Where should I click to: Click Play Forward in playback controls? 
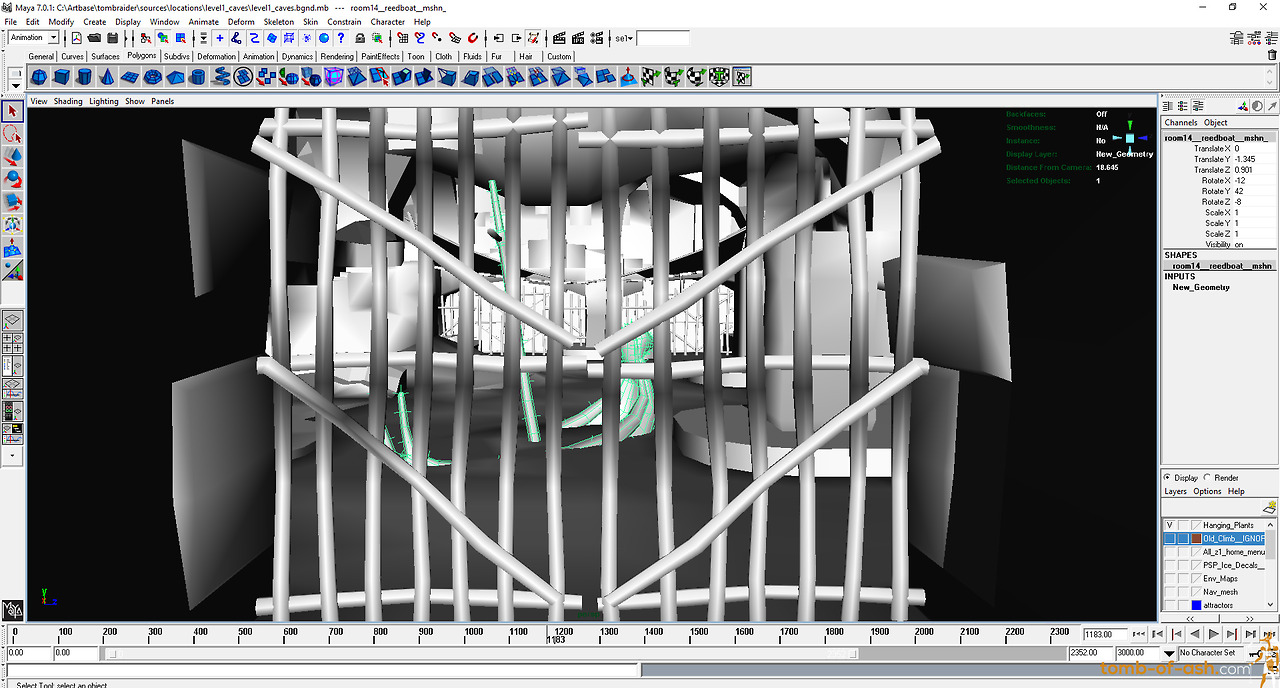point(1214,634)
